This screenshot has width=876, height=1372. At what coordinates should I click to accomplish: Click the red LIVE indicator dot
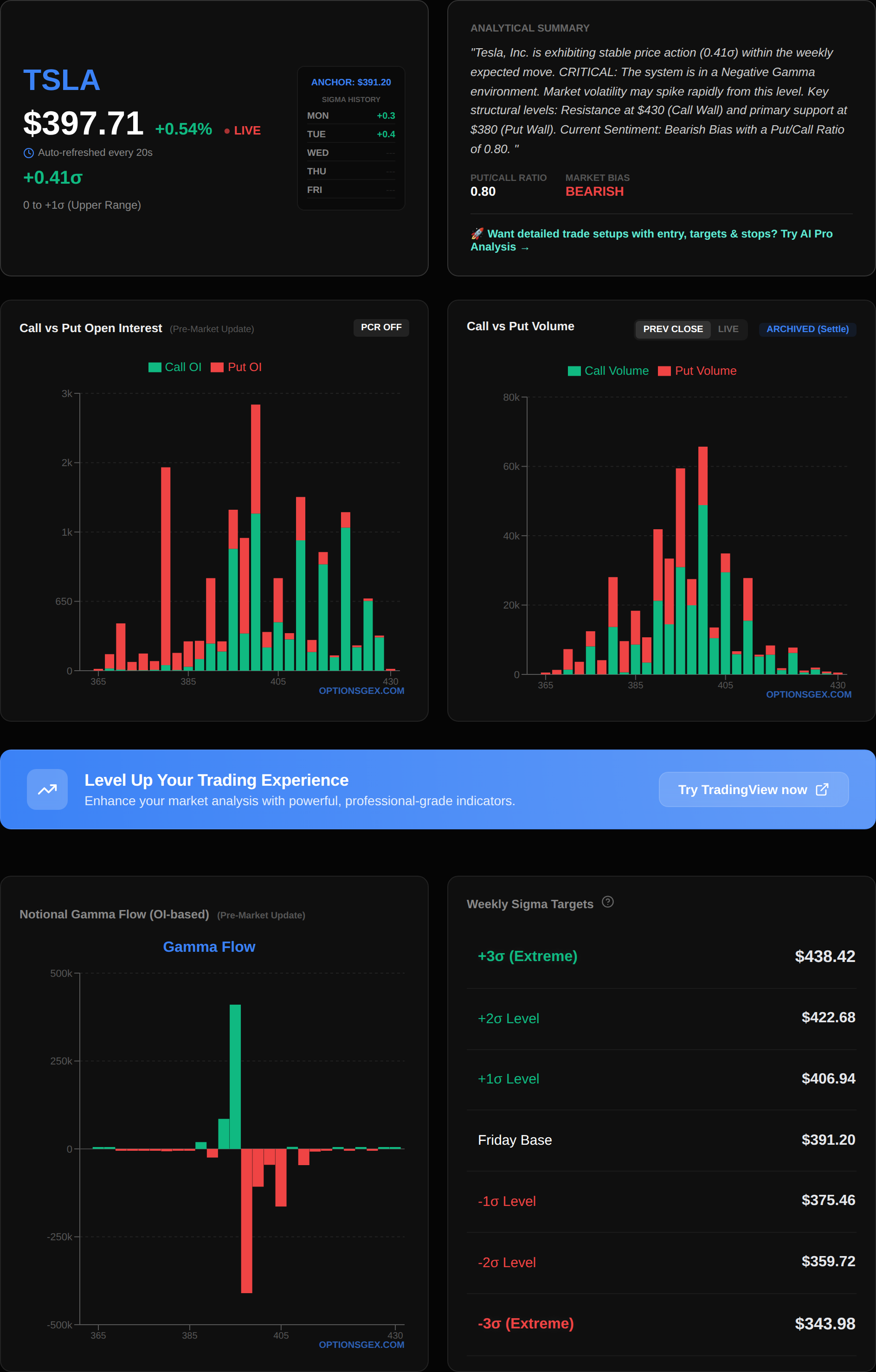(x=227, y=131)
